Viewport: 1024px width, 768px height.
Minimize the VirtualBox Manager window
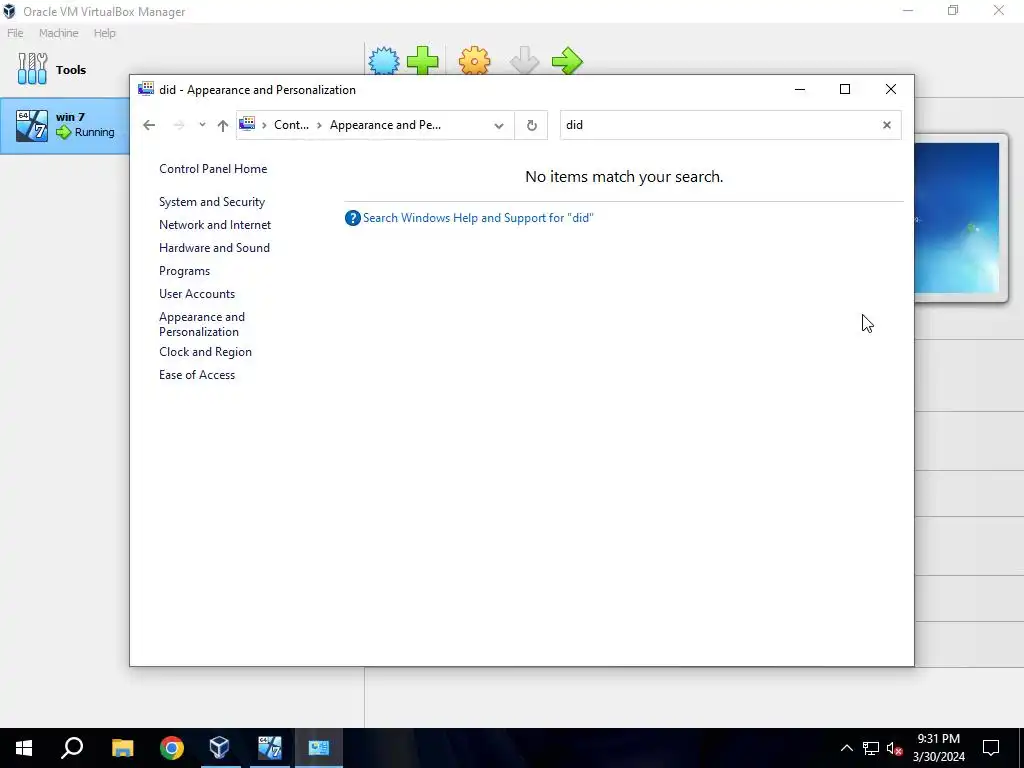click(908, 10)
